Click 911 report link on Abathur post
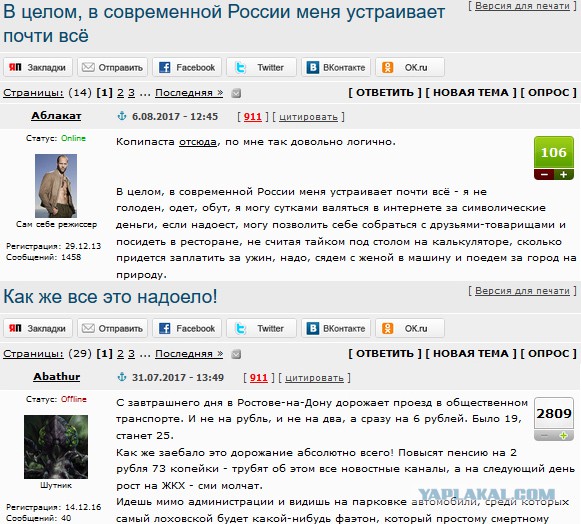The image size is (581, 524). coord(259,378)
